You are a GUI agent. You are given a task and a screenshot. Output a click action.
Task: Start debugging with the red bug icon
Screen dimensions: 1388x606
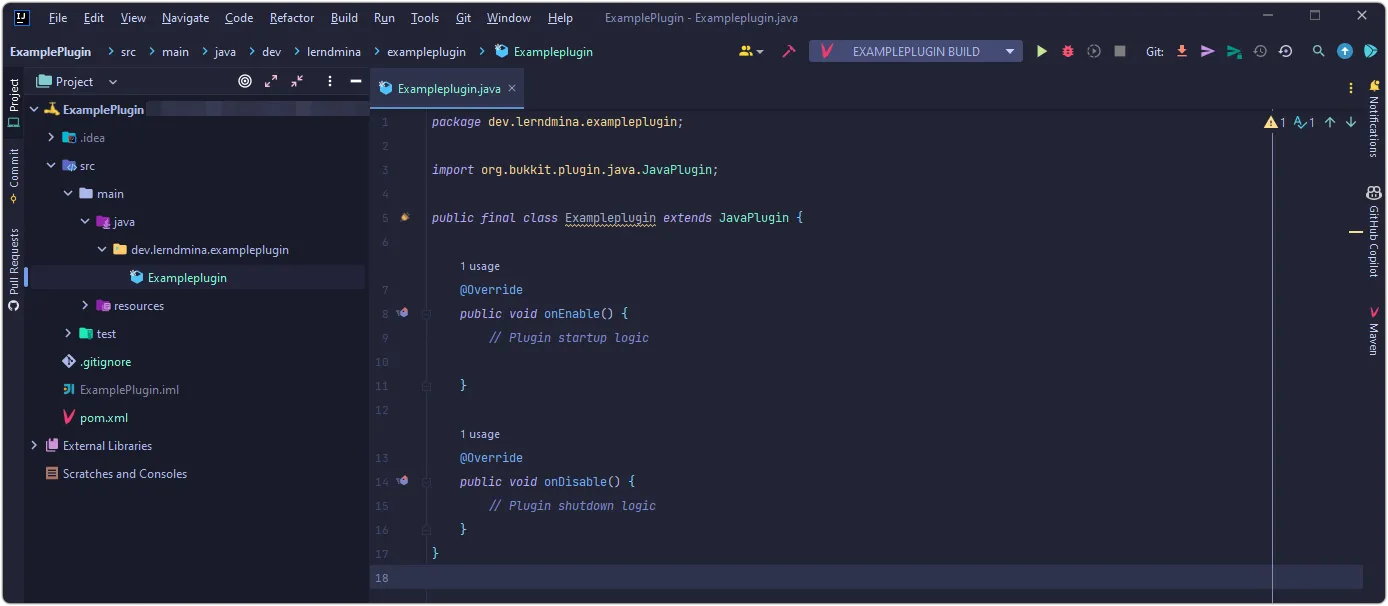[1068, 51]
